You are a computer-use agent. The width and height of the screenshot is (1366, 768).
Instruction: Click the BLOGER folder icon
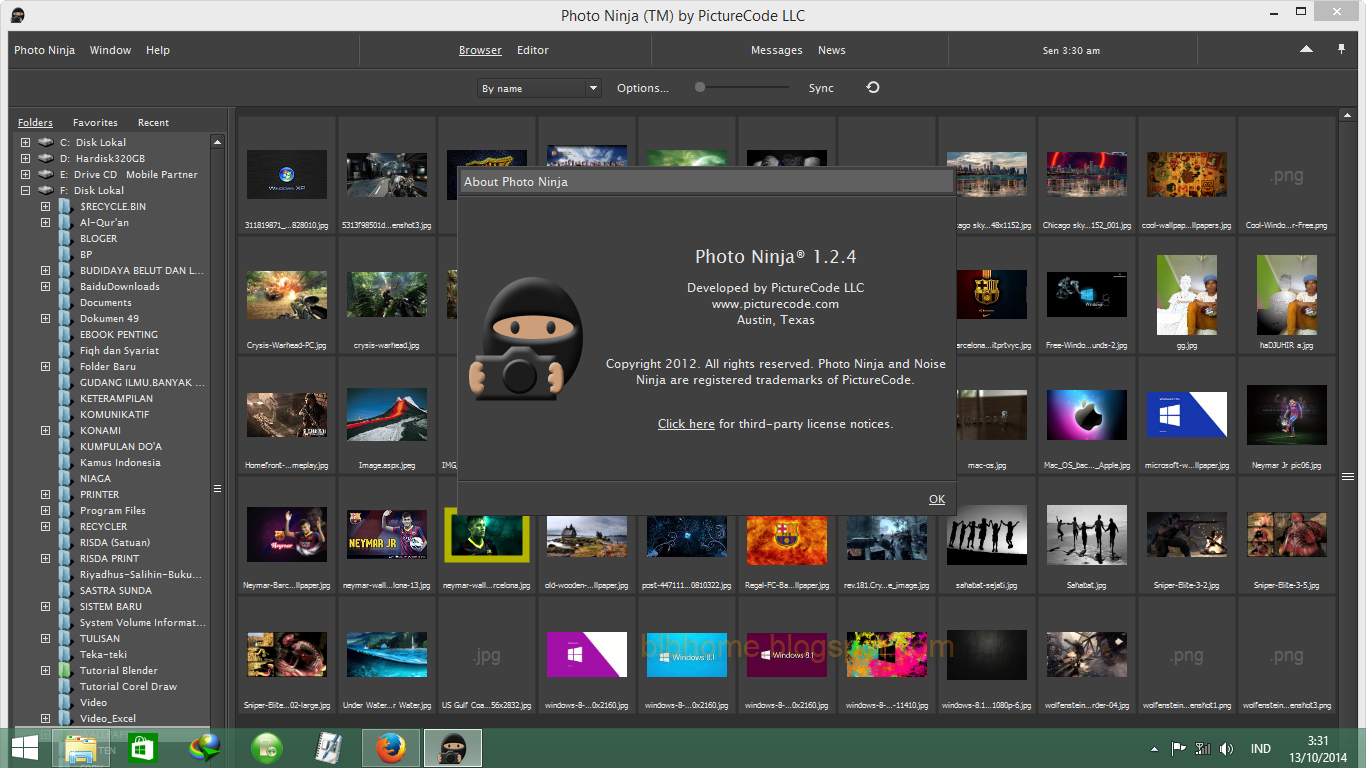tap(66, 238)
